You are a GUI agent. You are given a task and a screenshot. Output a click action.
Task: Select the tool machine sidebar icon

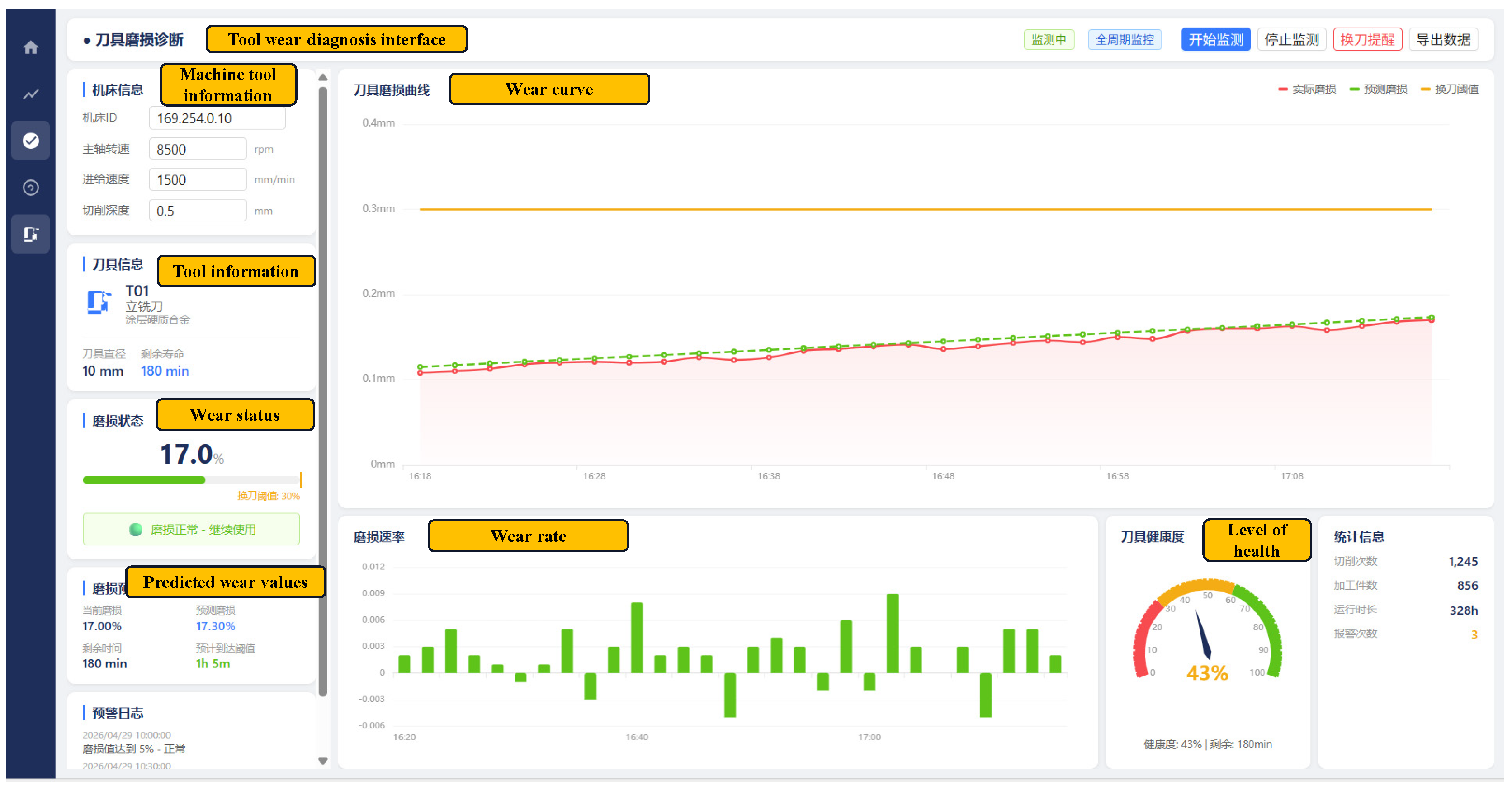tap(31, 234)
